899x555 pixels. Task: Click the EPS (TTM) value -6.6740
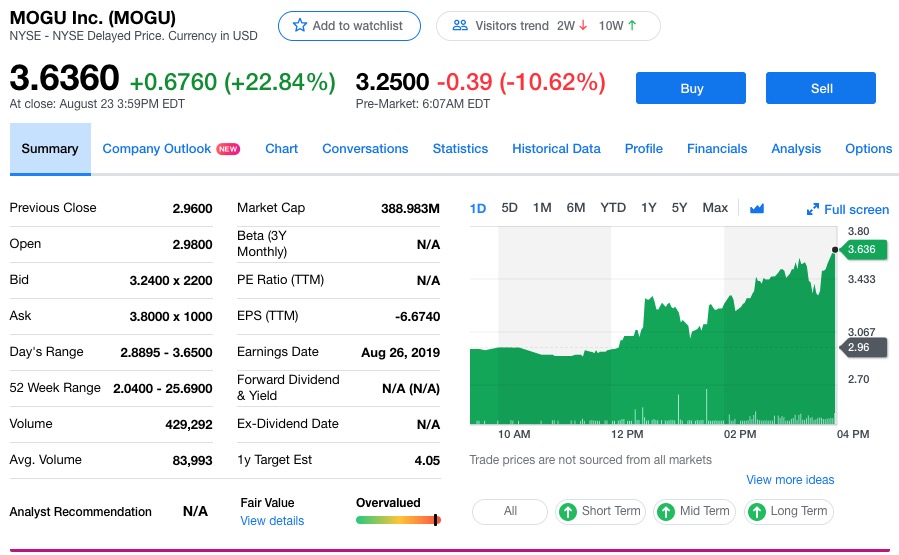click(417, 316)
